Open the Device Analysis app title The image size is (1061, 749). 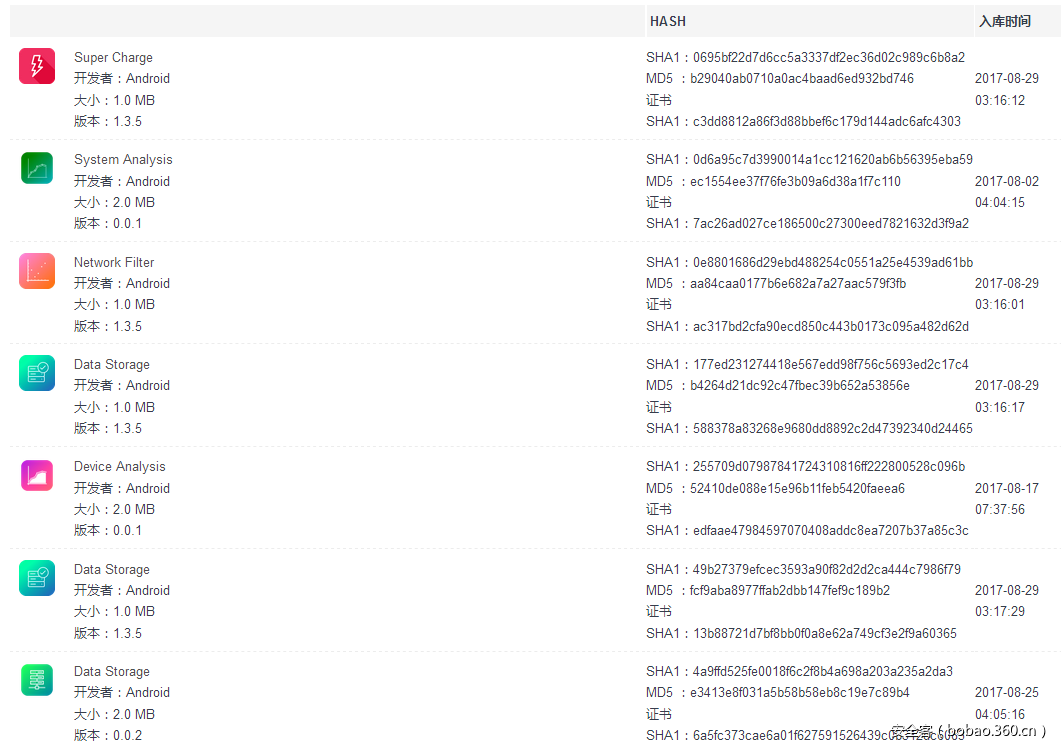coord(120,467)
